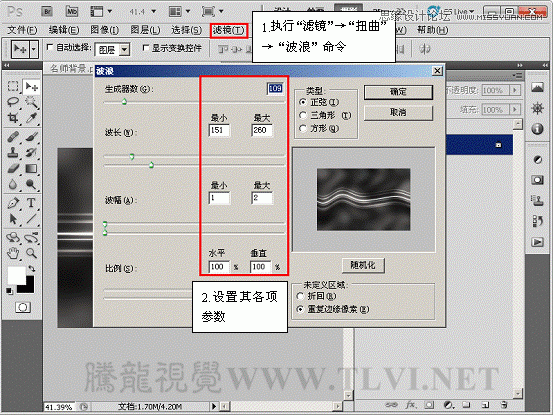553x415 pixels.
Task: Click the 生成器数 slider handle
Action: (x=124, y=102)
